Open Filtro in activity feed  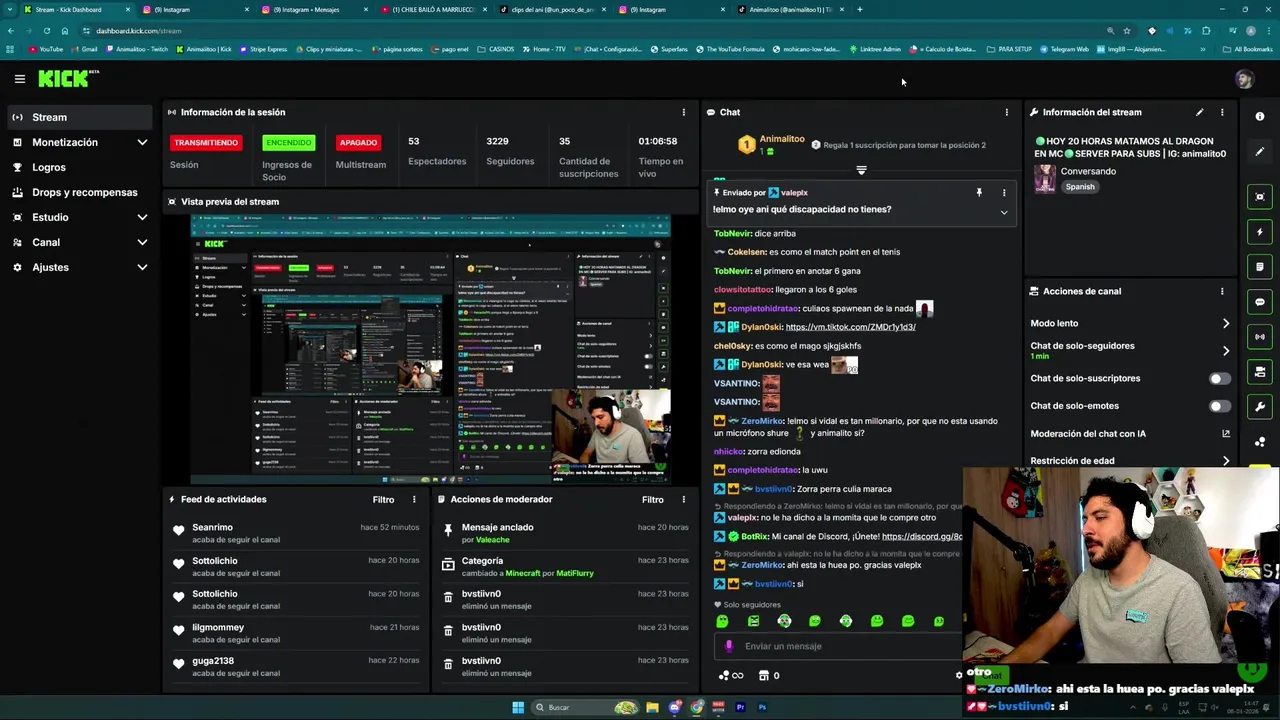(x=383, y=499)
